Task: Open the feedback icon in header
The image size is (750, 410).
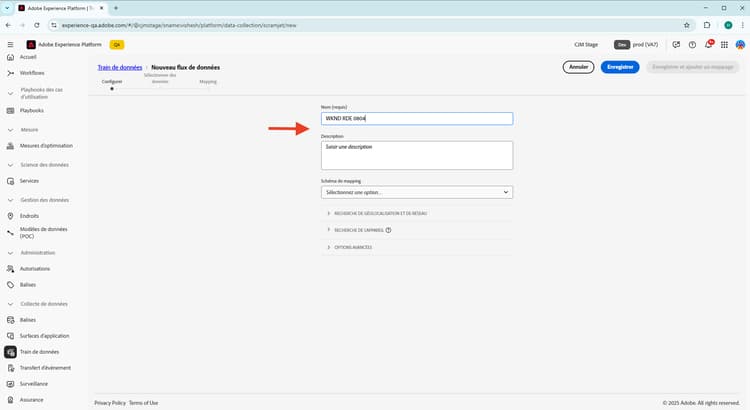Action: 676,44
